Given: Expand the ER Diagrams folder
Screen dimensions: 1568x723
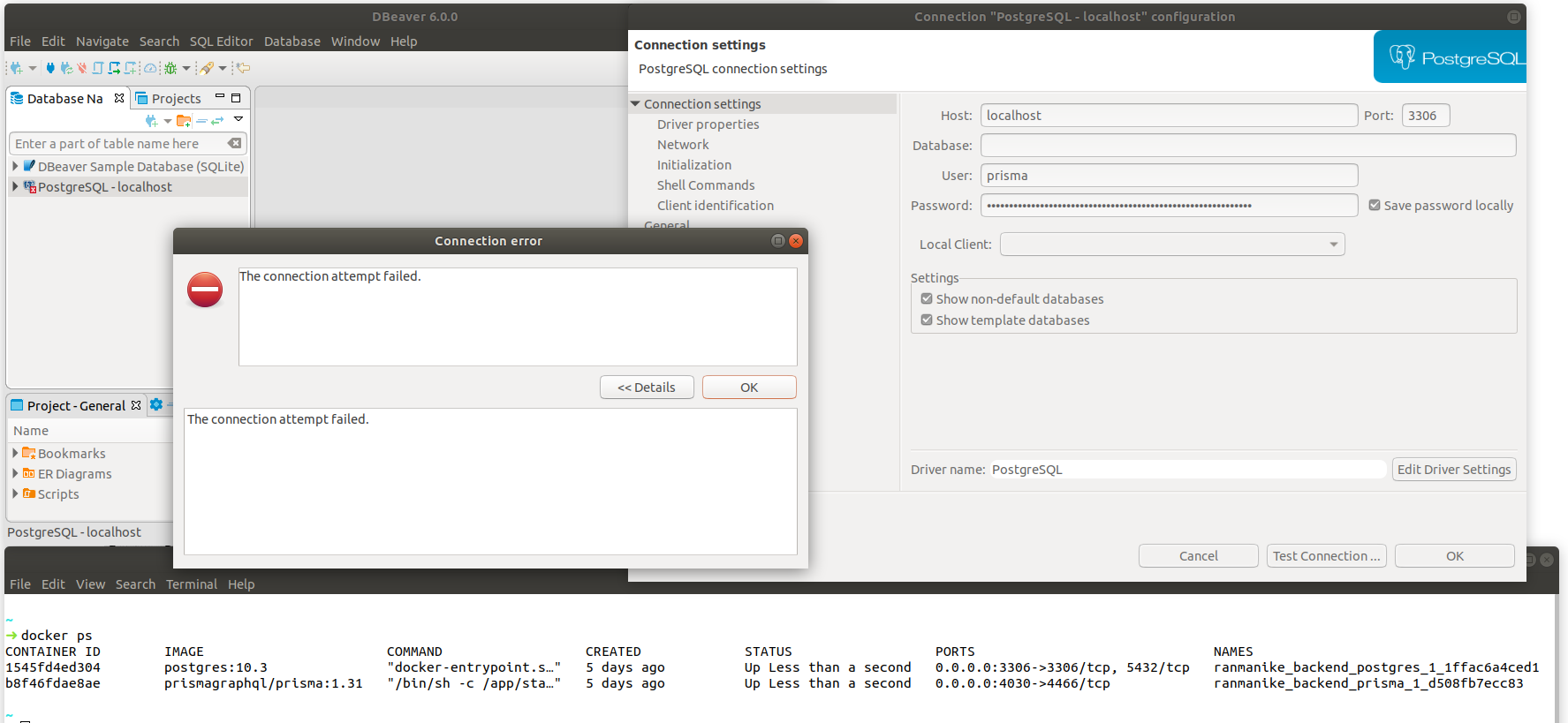Looking at the screenshot, I should point(15,472).
